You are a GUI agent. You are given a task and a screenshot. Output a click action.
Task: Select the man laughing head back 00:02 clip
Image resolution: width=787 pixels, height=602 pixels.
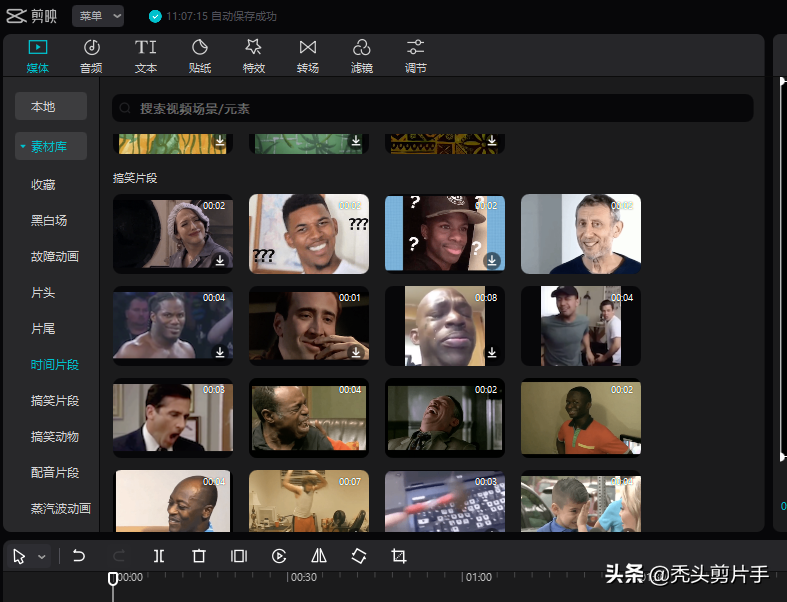tap(445, 418)
